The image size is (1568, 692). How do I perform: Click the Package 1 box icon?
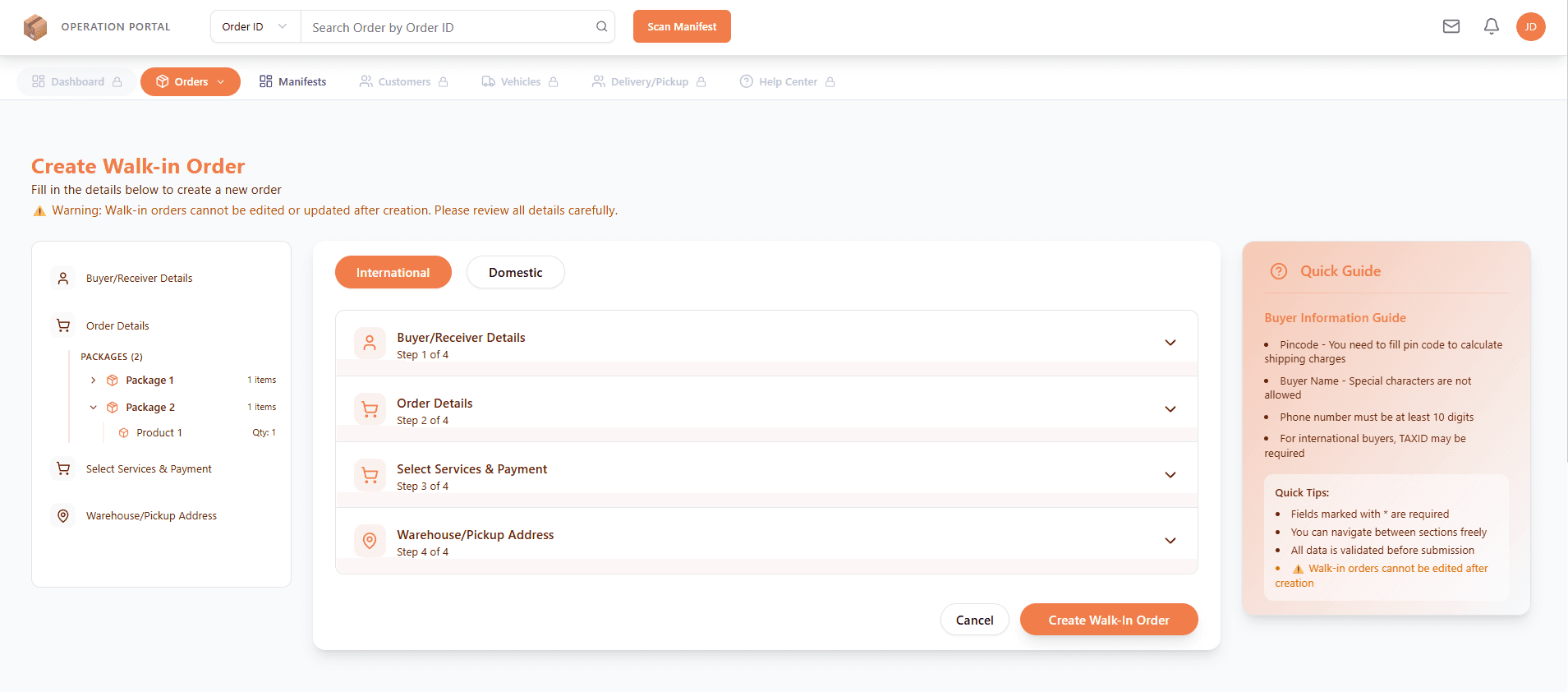tap(113, 381)
